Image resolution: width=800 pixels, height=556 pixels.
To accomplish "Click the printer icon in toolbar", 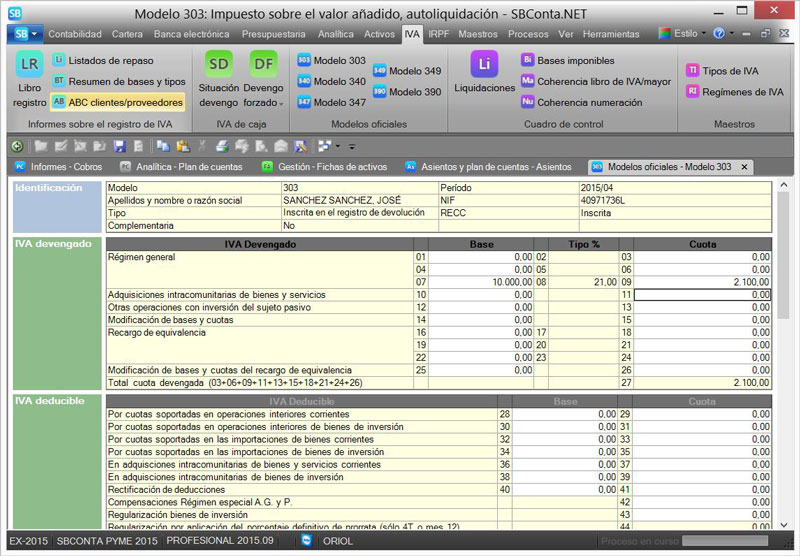I will pyautogui.click(x=222, y=146).
